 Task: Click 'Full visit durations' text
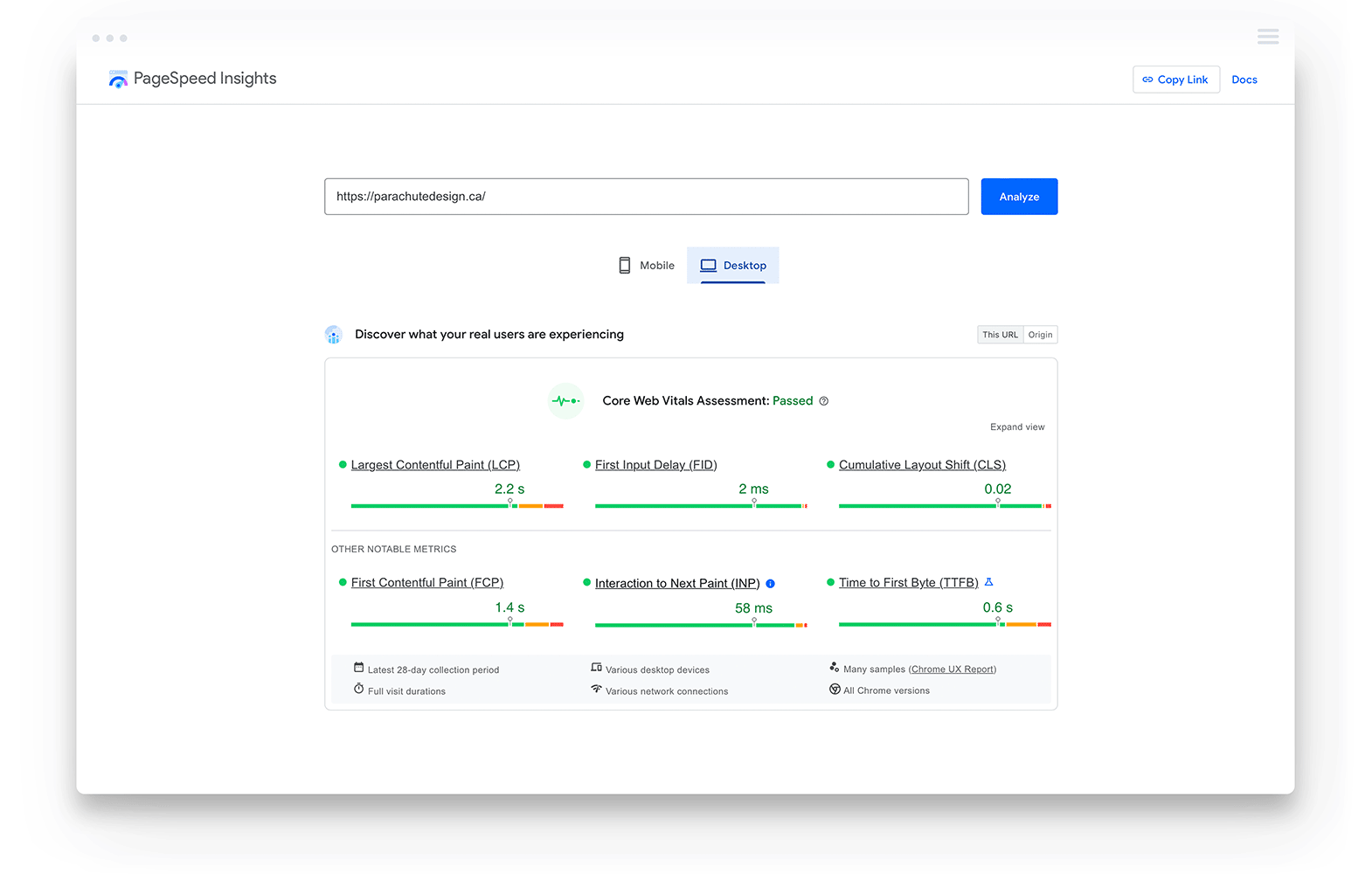(x=406, y=691)
